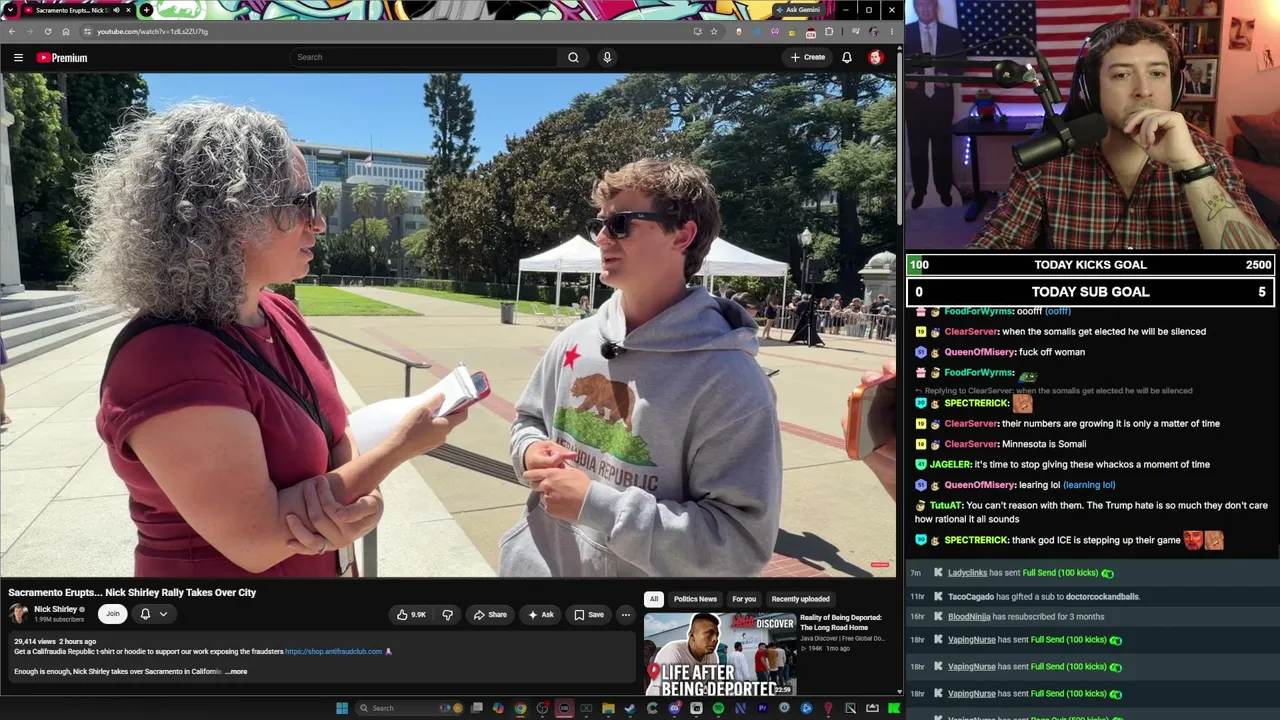This screenshot has width=1280, height=720.
Task: Open the browser extensions puzzle icon
Action: tap(829, 31)
